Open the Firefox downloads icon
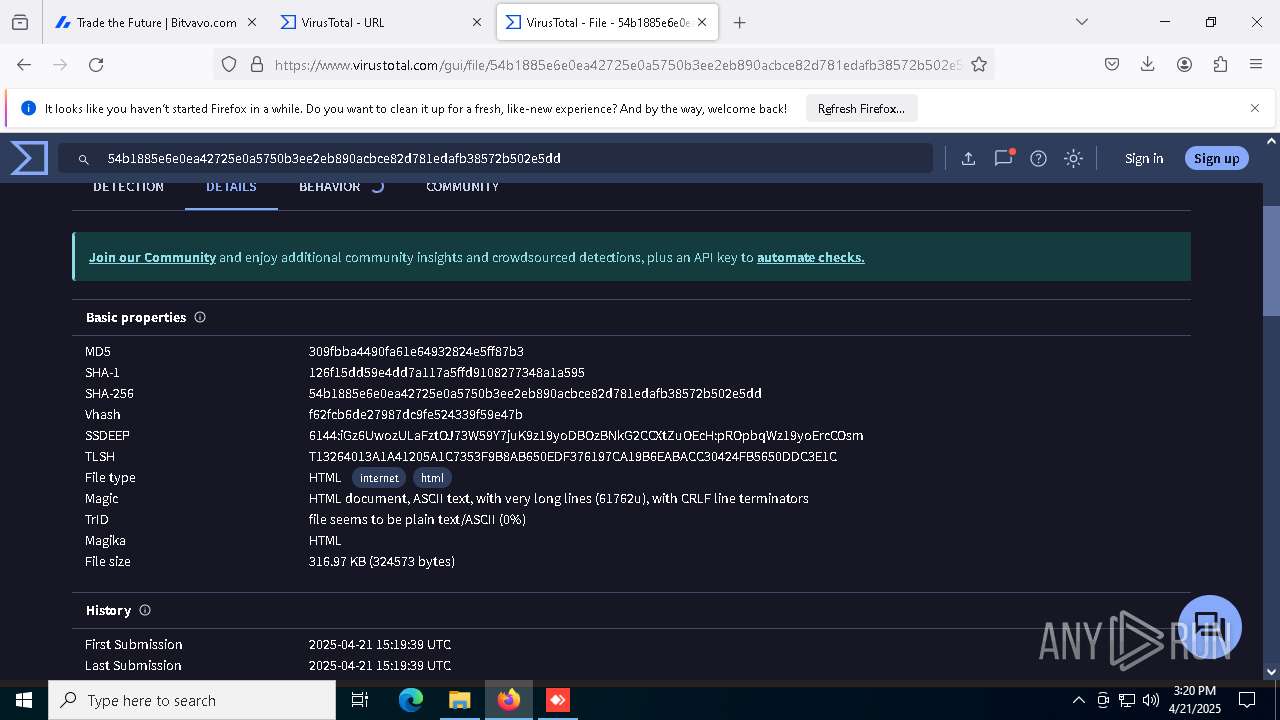The width and height of the screenshot is (1280, 720). [x=1148, y=64]
